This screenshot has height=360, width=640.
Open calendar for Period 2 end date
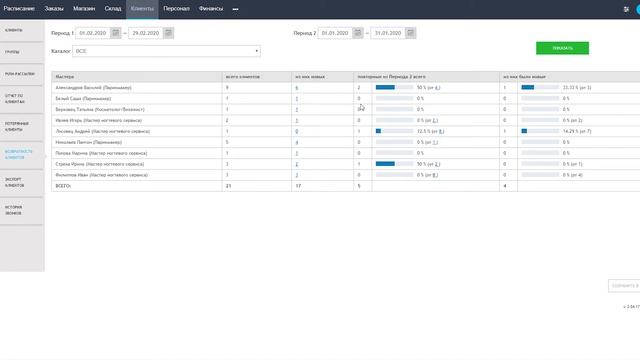[x=411, y=33]
